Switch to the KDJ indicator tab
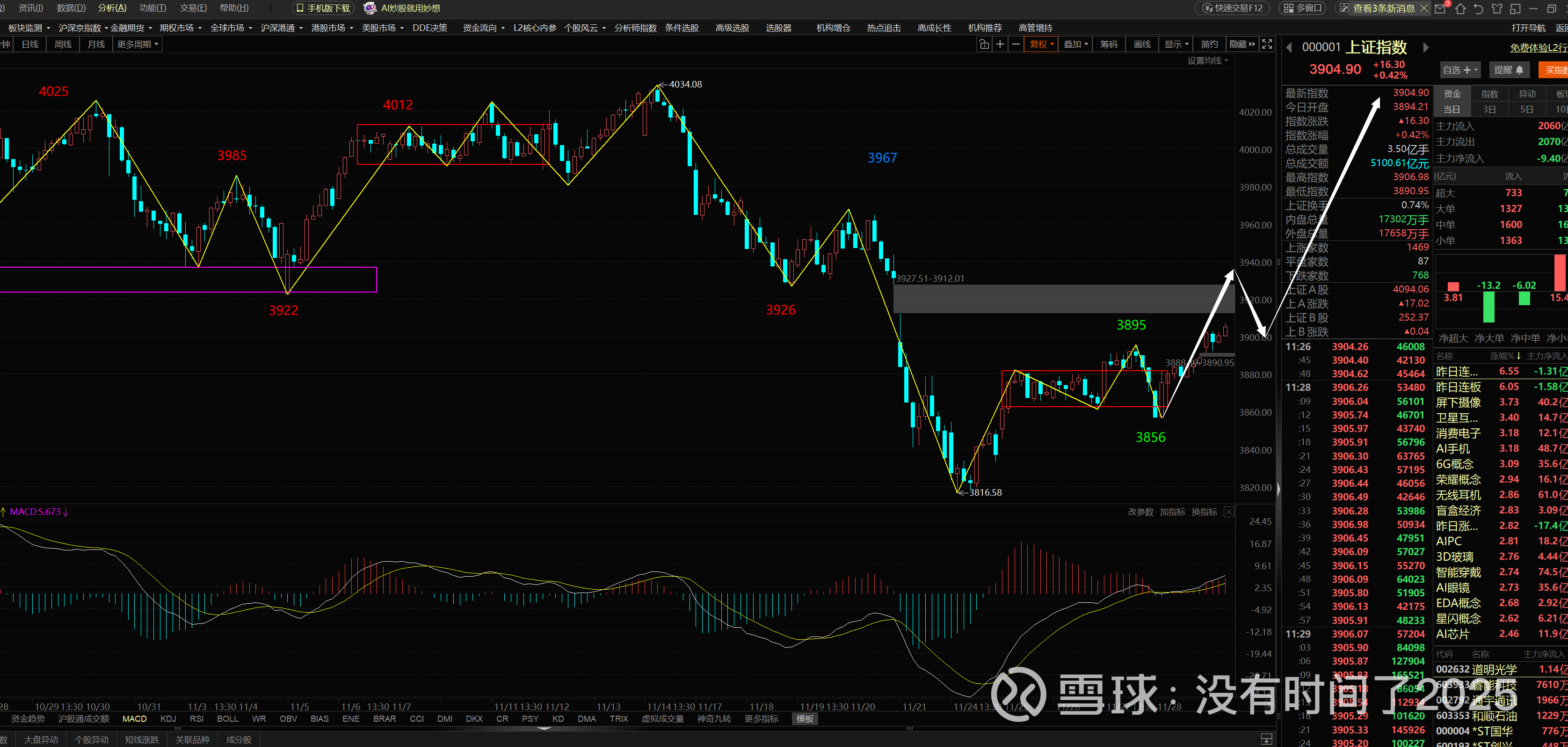 [168, 718]
